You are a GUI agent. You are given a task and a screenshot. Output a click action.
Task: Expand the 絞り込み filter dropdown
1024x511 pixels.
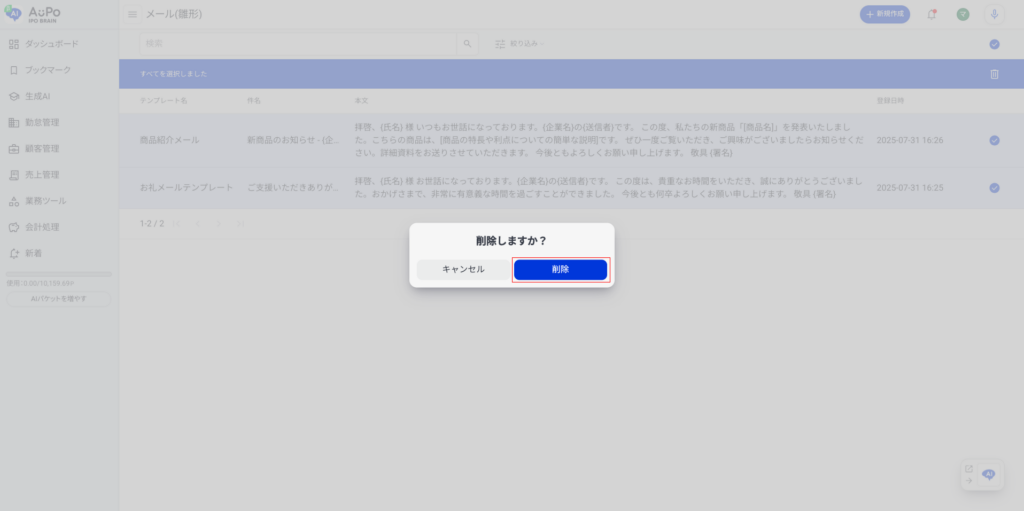[x=520, y=44]
